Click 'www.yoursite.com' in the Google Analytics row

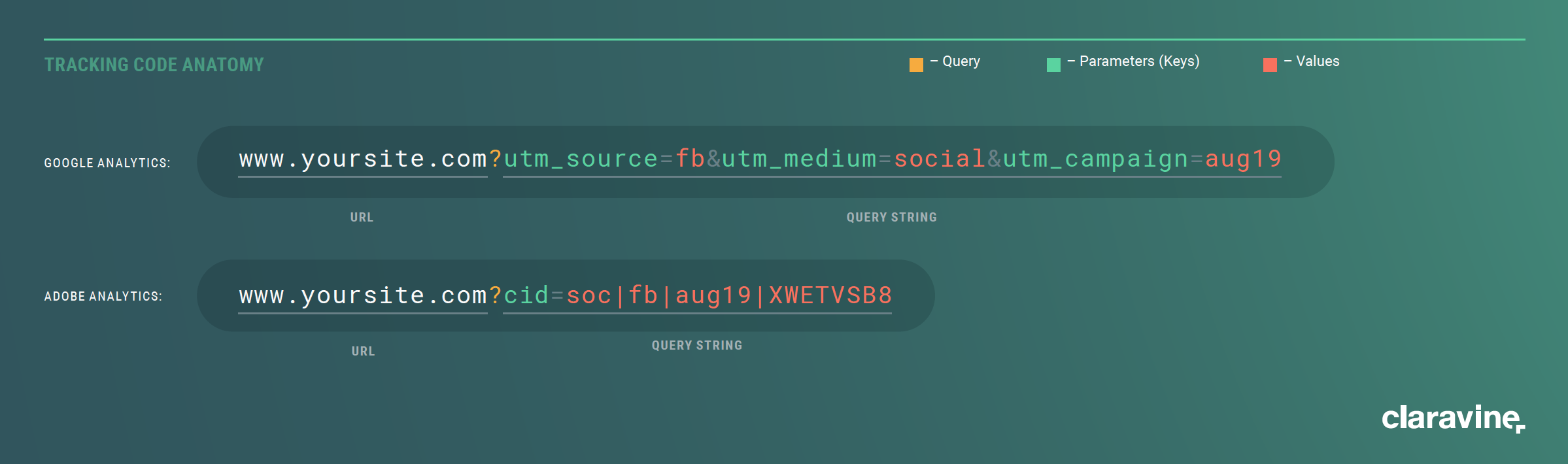(363, 159)
